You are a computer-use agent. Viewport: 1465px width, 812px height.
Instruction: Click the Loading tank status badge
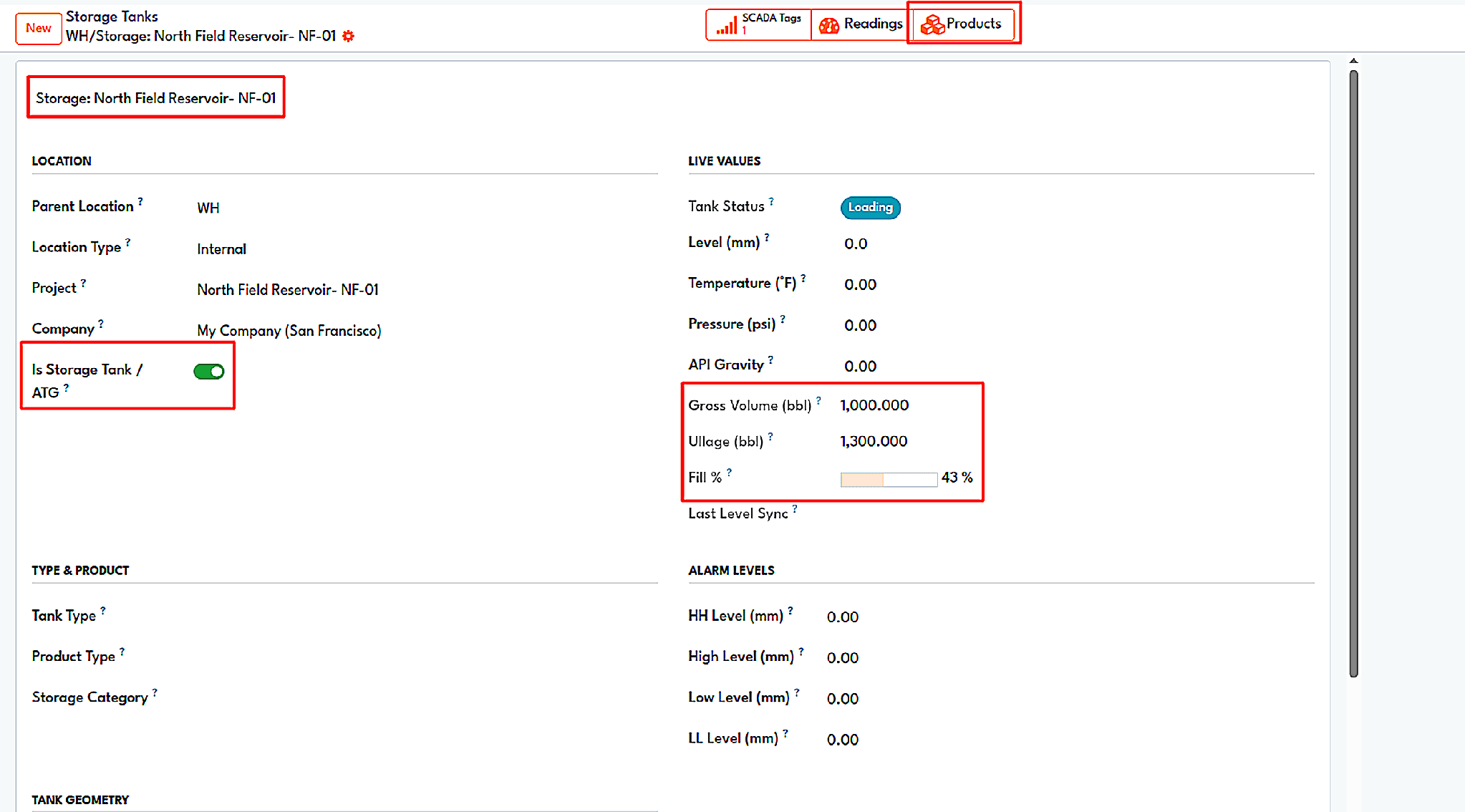(870, 207)
